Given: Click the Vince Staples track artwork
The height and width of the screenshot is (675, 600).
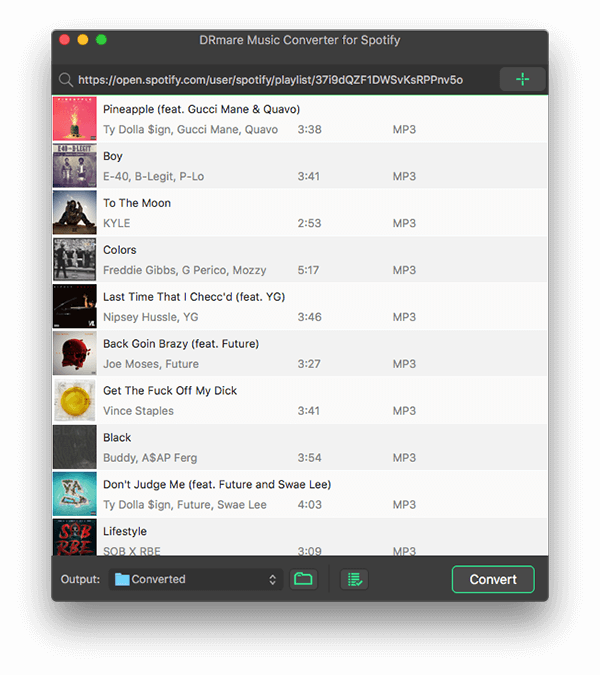Looking at the screenshot, I should [x=74, y=401].
